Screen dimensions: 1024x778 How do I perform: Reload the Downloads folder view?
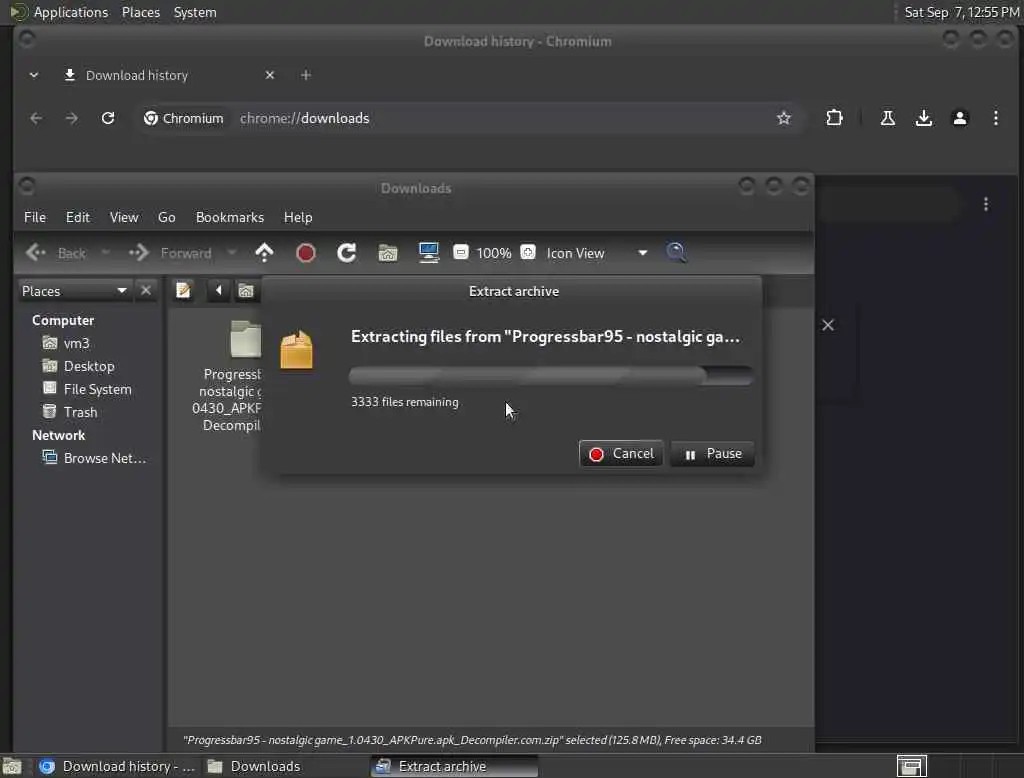346,253
